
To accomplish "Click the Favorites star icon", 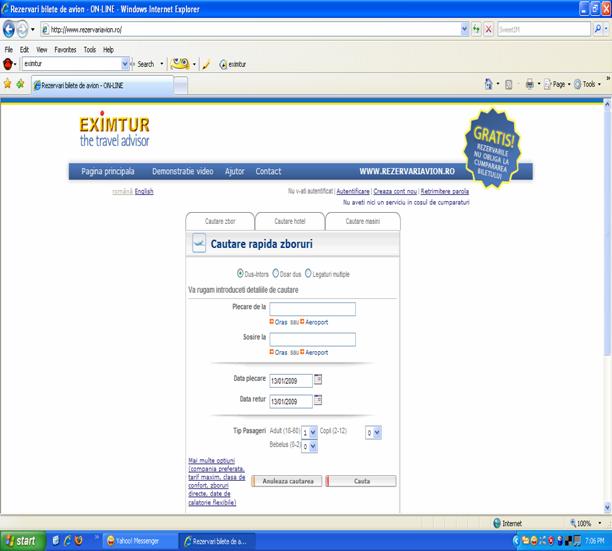I will pos(7,84).
